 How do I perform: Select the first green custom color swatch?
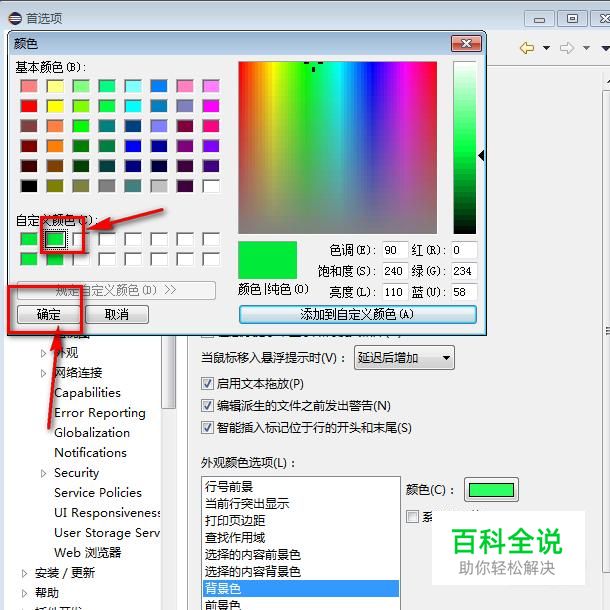point(29,239)
